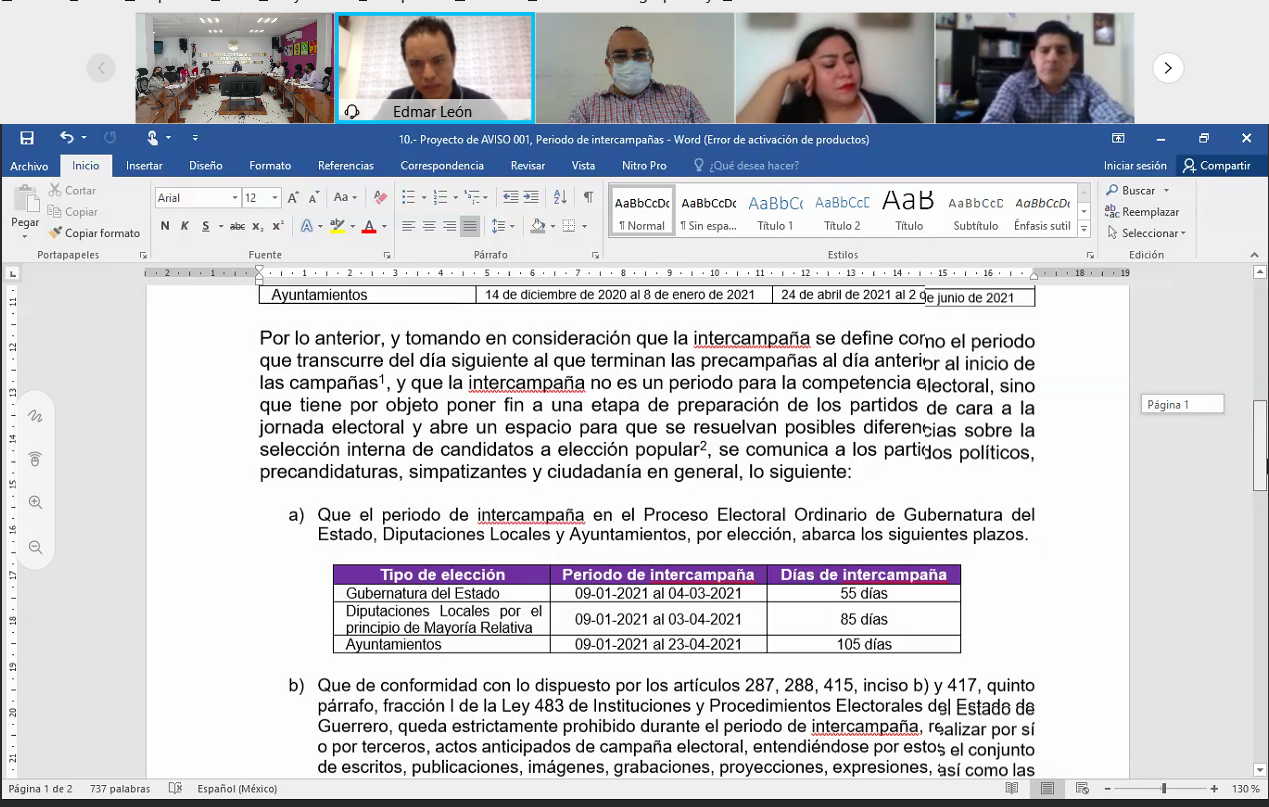Enable justified text alignment
Viewport: 1269px width, 807px height.
coord(470,226)
